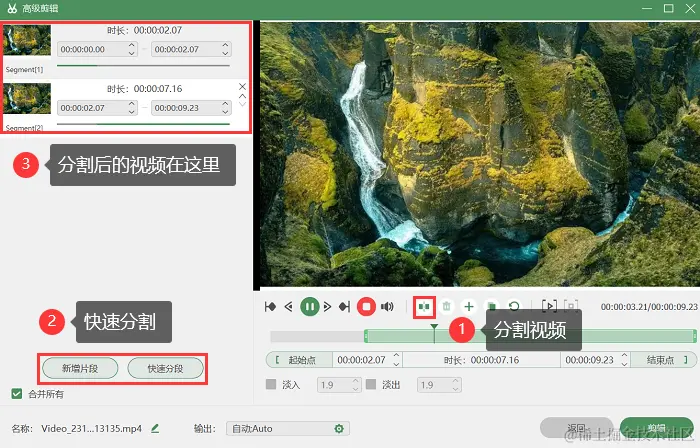Screen dimensions: 700x448
Task: Jump to the start of the video
Action: point(270,307)
